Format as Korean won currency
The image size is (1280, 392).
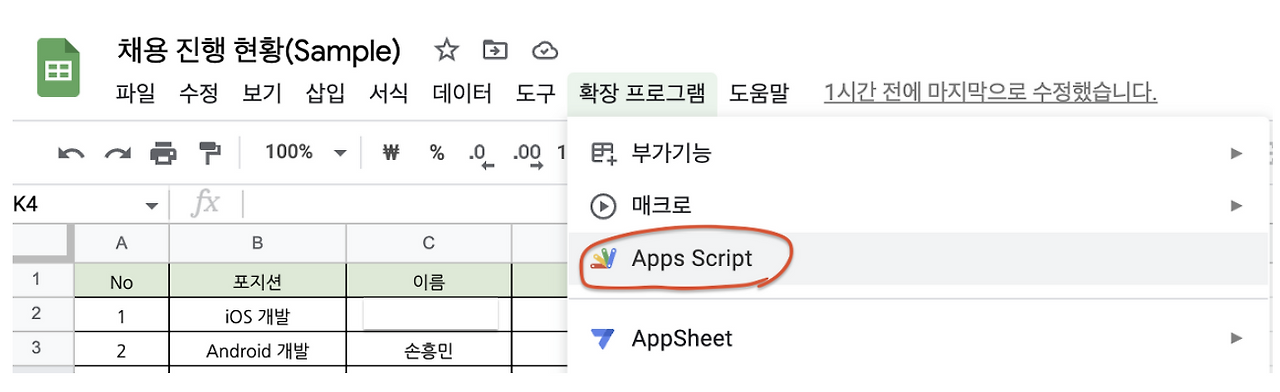tap(391, 152)
